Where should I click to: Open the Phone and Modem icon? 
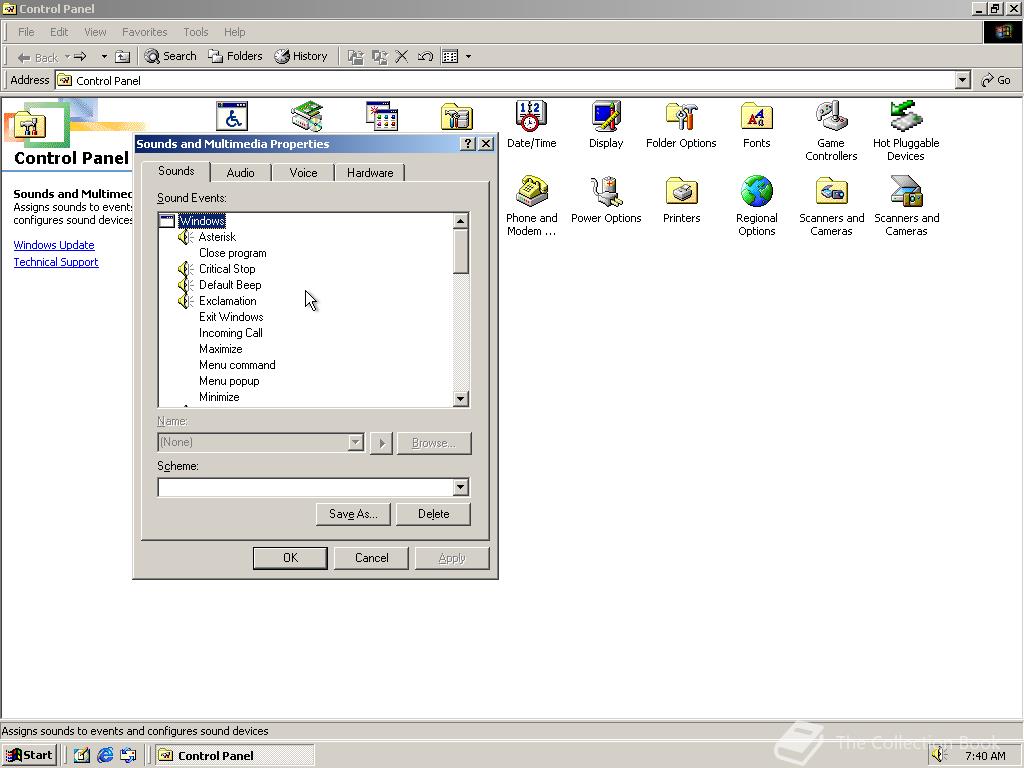tap(531, 206)
